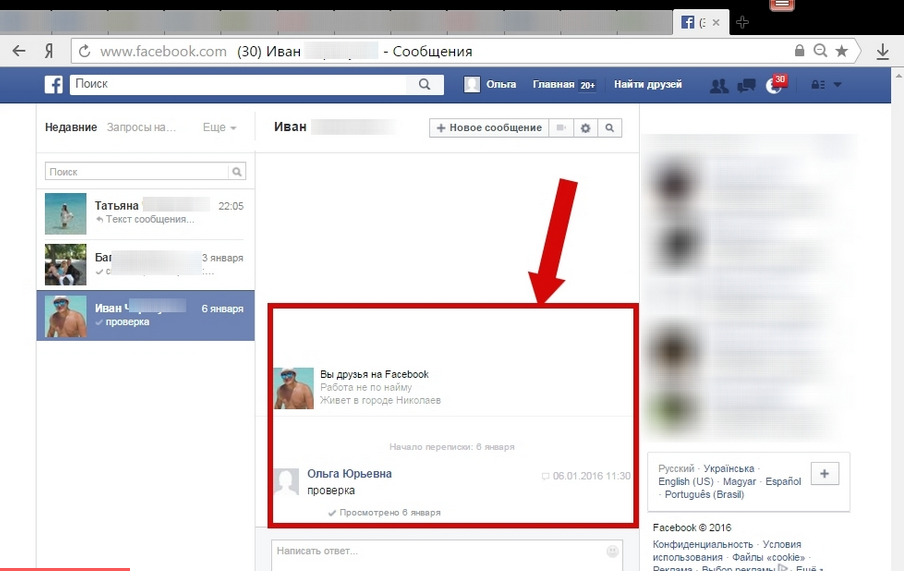Click the Facebook logo in the blue bar
Screen dimensions: 904x571
click(x=54, y=84)
